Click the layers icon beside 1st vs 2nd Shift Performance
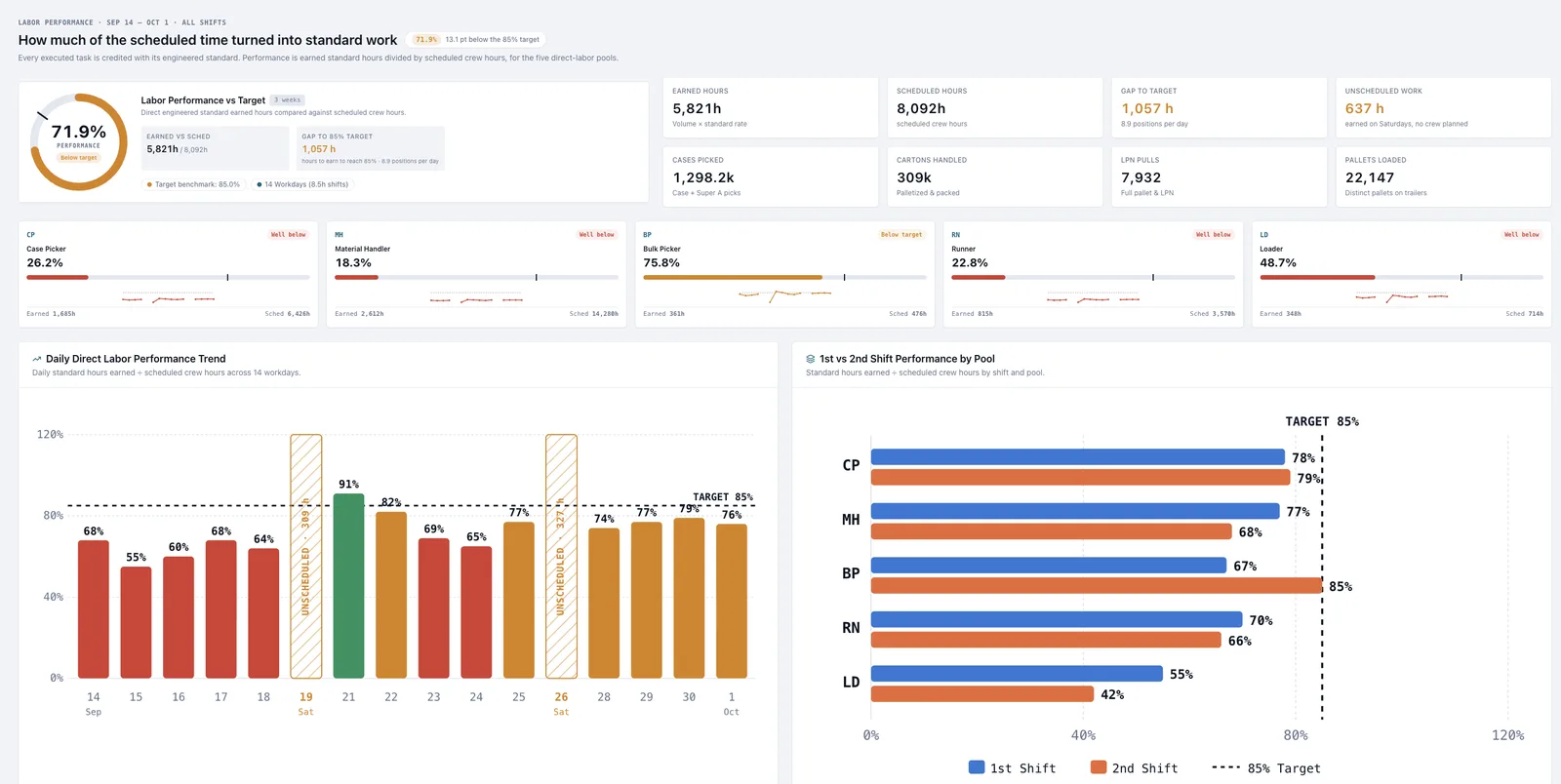Viewport: 1561px width, 784px height. pos(811,359)
